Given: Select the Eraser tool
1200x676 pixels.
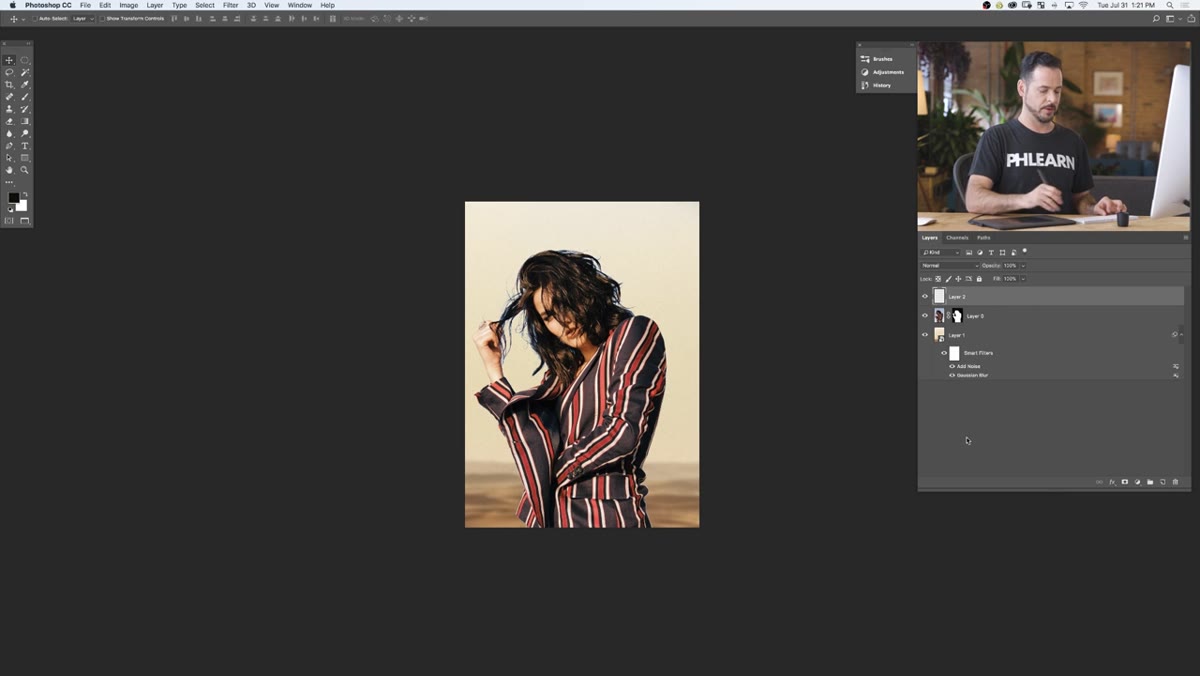Looking at the screenshot, I should pyautogui.click(x=9, y=121).
